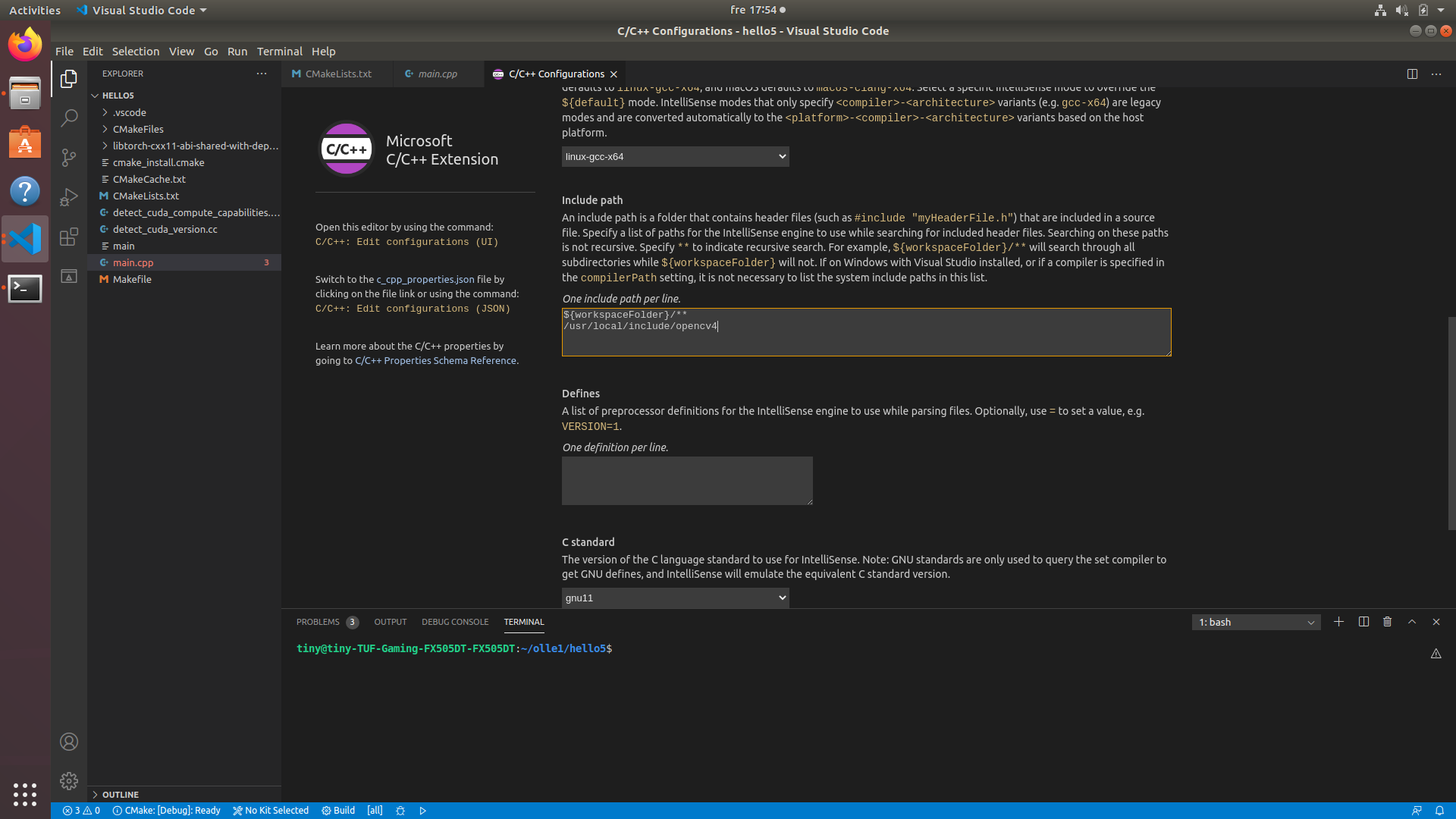Switch to the PROBLEMS tab
This screenshot has width=1456, height=819.
[317, 622]
